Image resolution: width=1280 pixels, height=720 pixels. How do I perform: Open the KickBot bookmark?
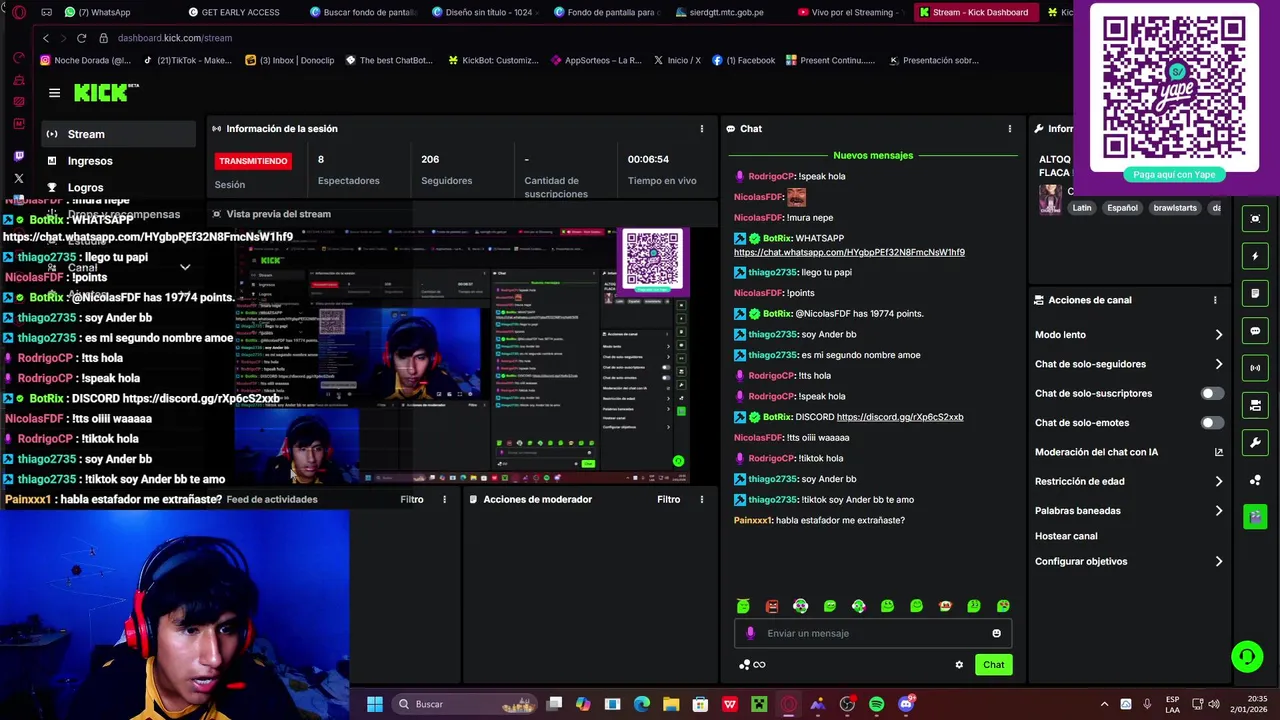tap(494, 60)
